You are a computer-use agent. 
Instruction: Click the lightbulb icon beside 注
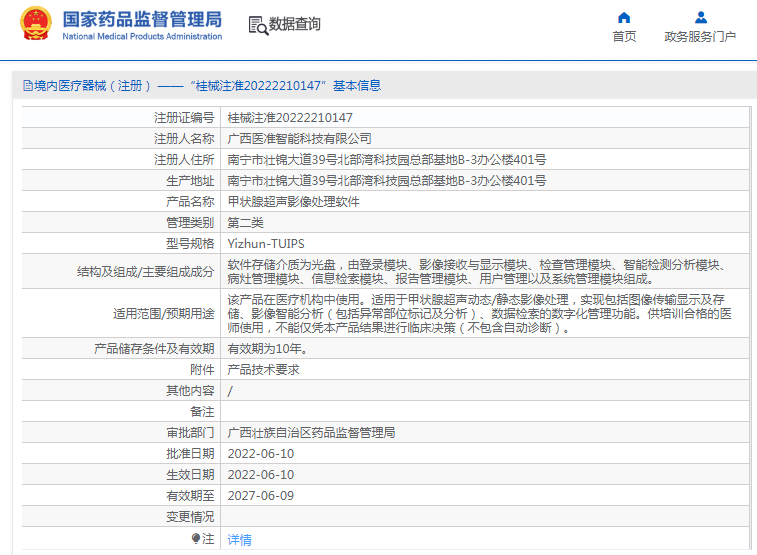[x=196, y=538]
